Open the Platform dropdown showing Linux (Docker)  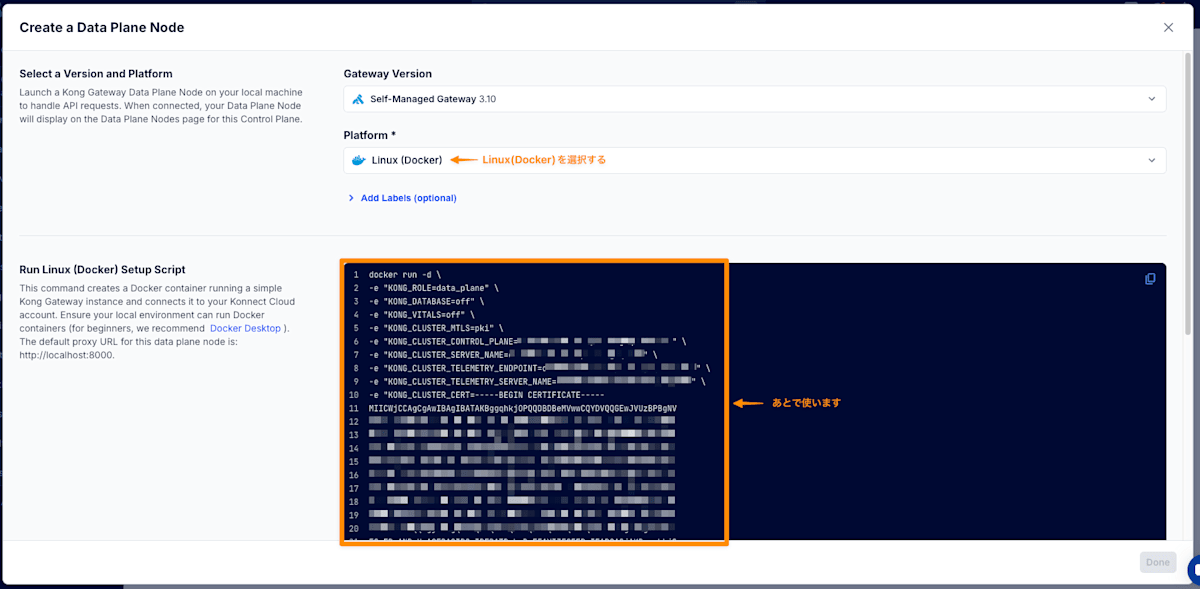tap(754, 160)
